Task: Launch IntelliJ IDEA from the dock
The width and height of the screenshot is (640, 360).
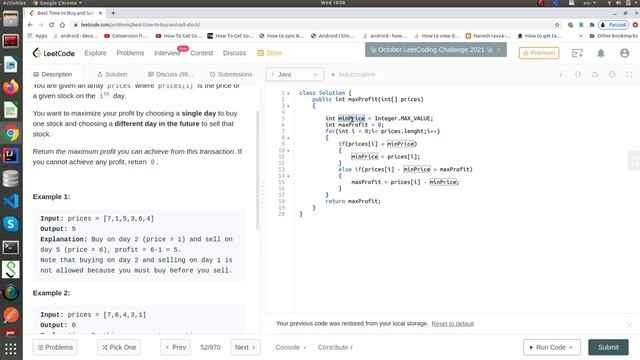Action: (x=11, y=156)
